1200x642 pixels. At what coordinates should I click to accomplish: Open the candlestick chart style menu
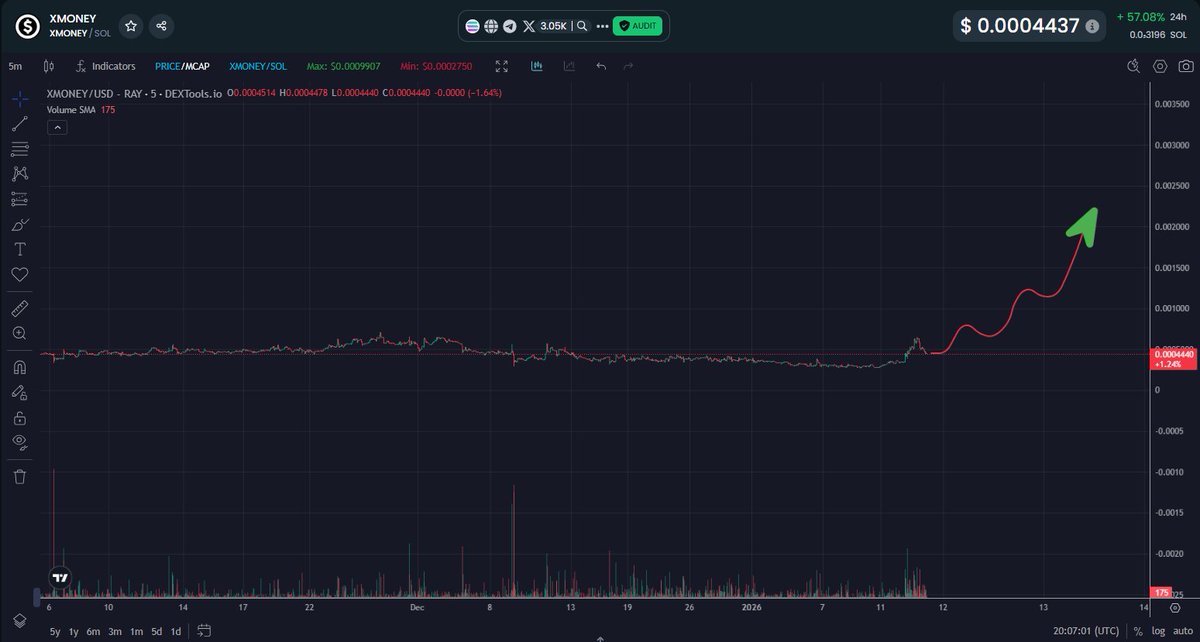coord(48,66)
